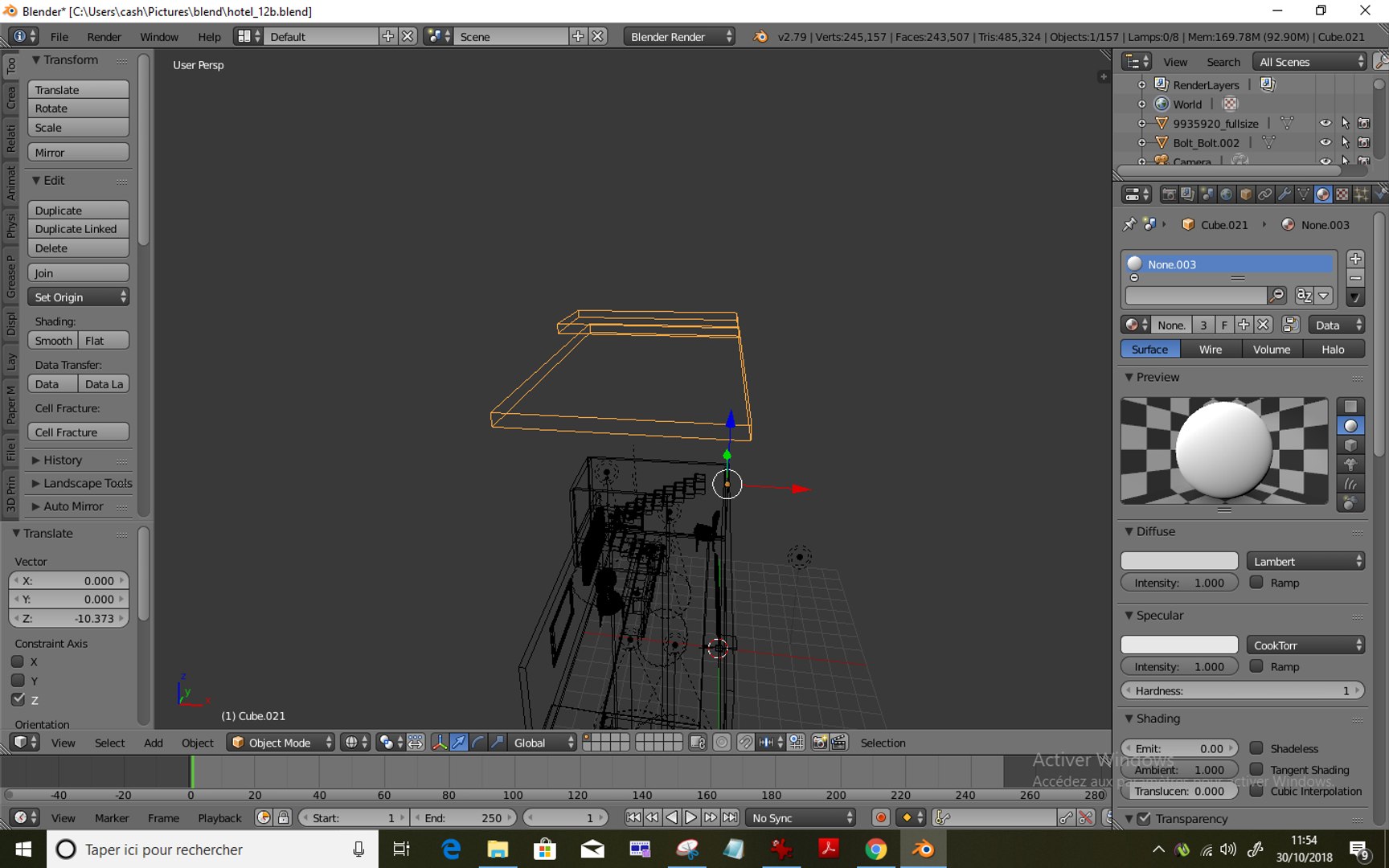
Task: Open the Object properties cube tab
Action: pyautogui.click(x=1246, y=194)
